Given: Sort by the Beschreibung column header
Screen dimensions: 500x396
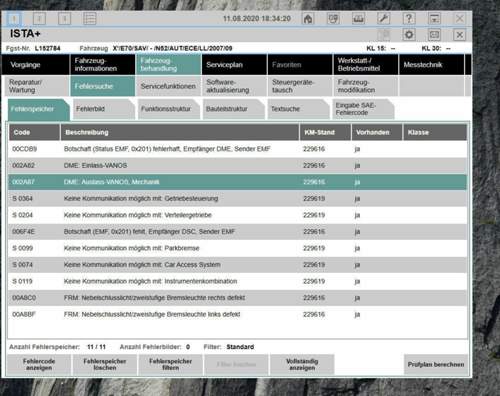Looking at the screenshot, I should [x=180, y=132].
